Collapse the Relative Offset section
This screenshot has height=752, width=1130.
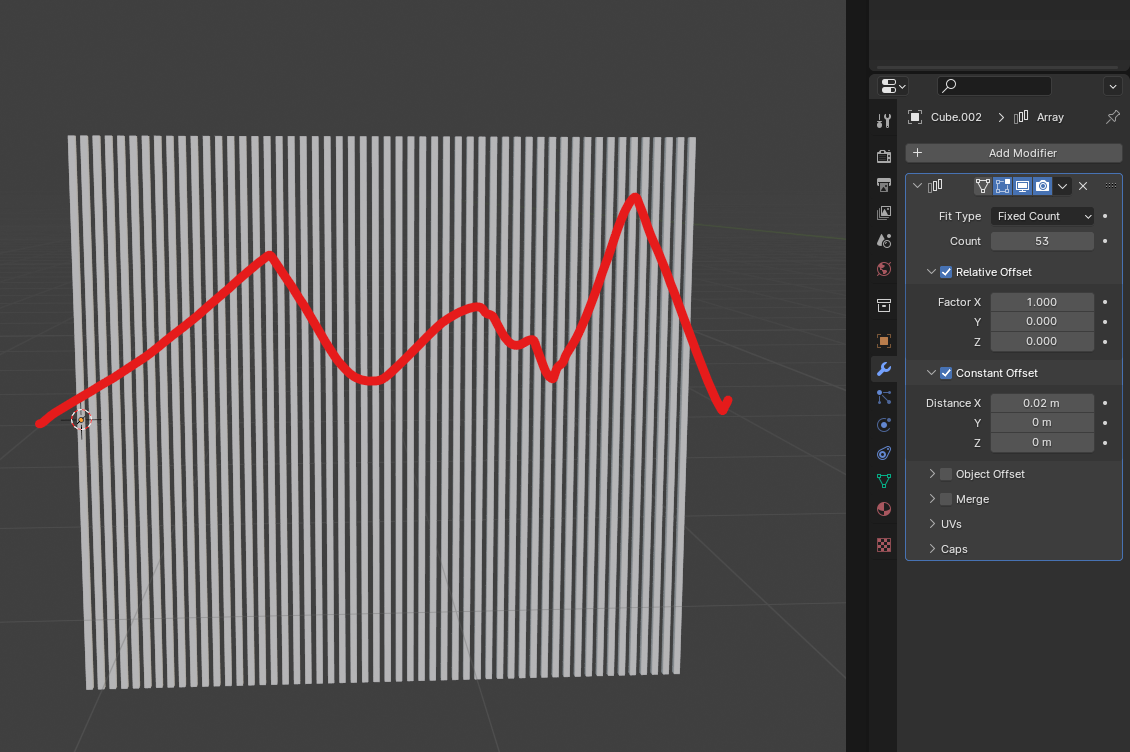931,272
